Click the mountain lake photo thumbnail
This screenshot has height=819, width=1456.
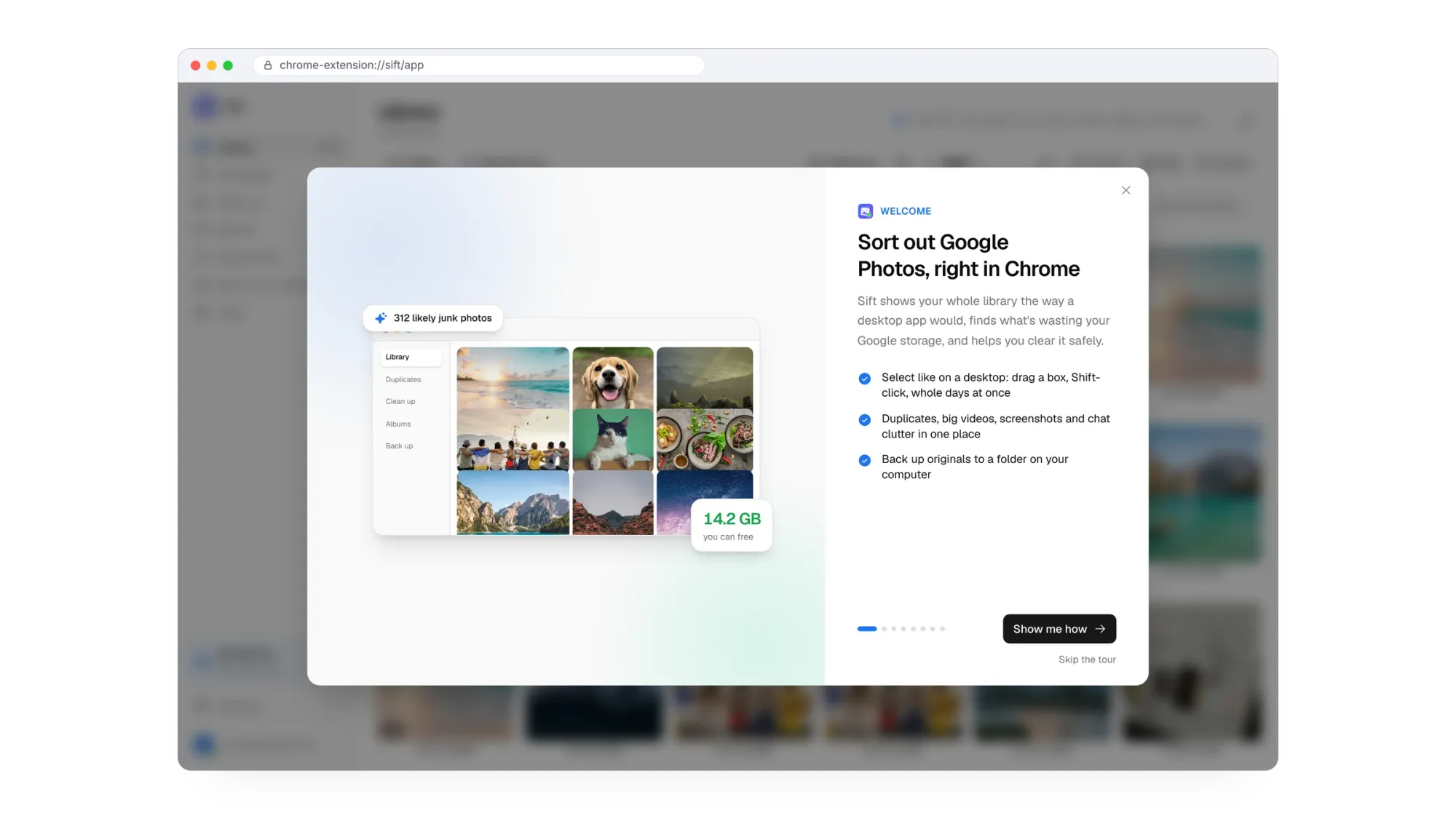[513, 503]
